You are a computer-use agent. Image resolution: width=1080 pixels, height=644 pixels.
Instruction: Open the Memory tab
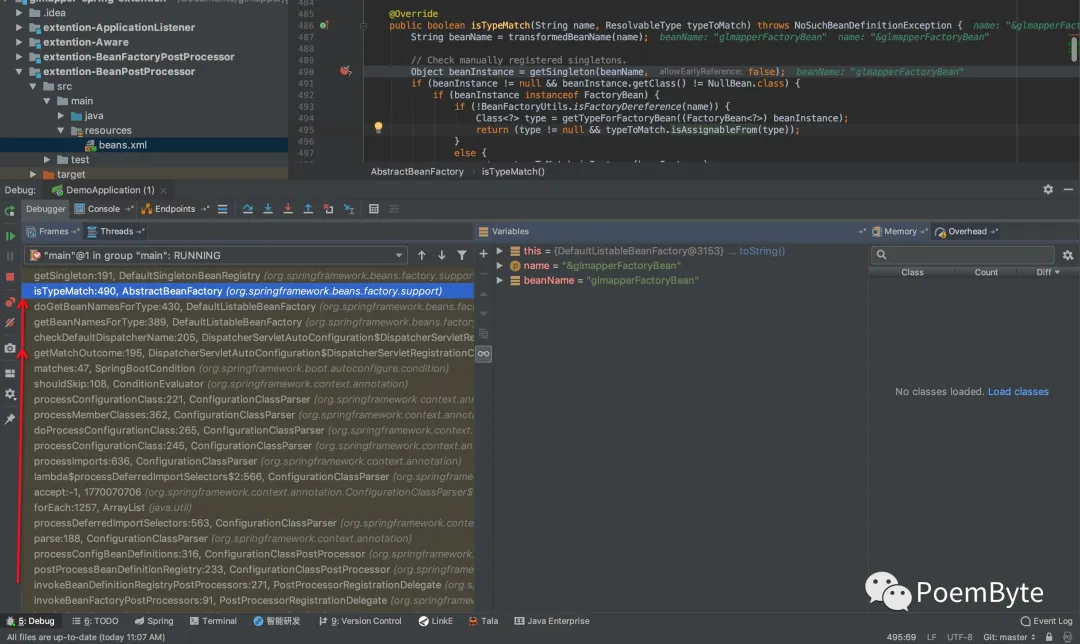point(900,231)
